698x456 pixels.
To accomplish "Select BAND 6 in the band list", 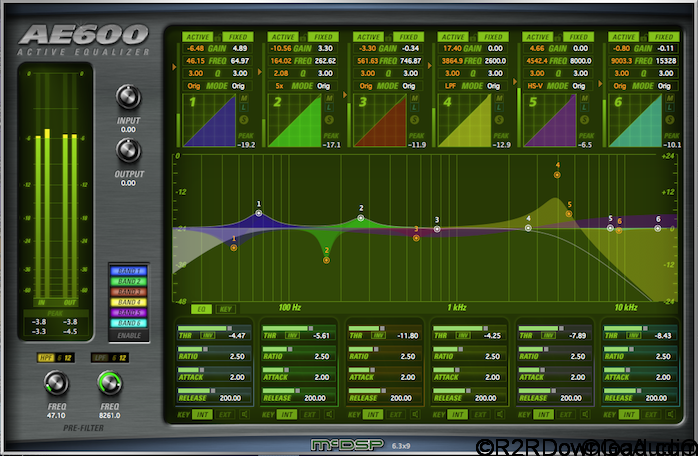I will pyautogui.click(x=129, y=323).
